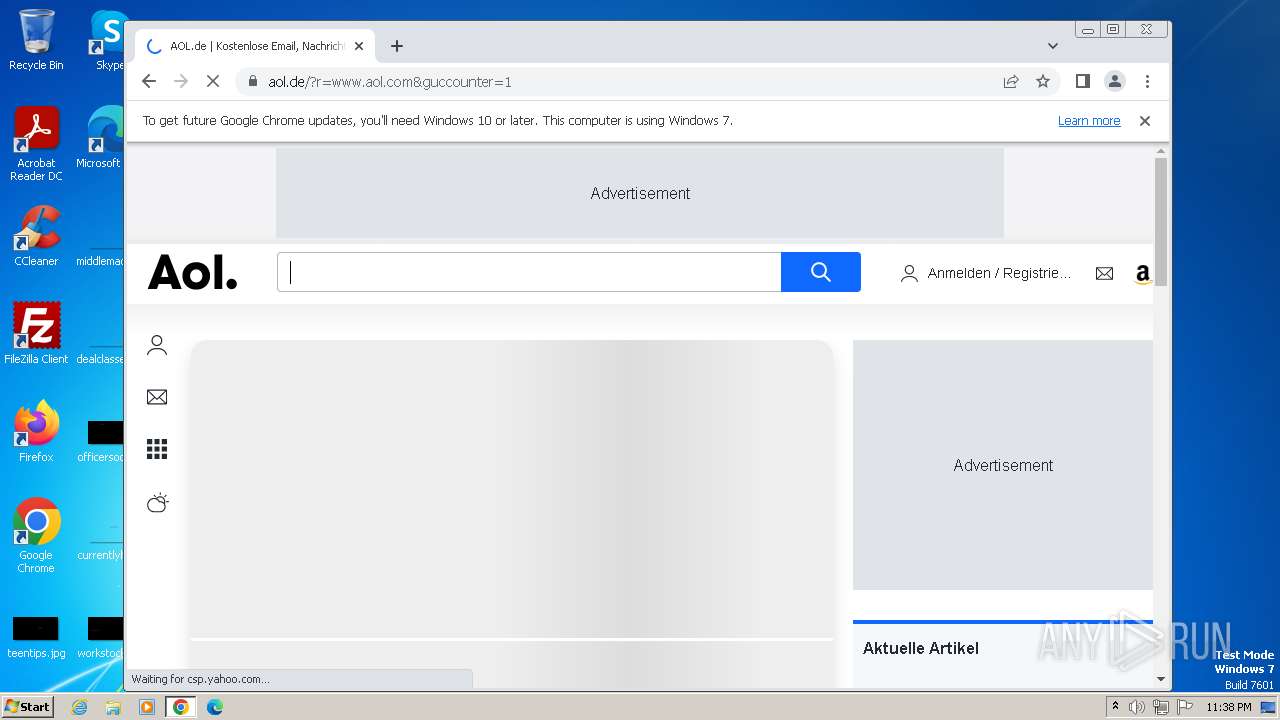
Task: Click the scrollbar down arrow
Action: (1161, 679)
